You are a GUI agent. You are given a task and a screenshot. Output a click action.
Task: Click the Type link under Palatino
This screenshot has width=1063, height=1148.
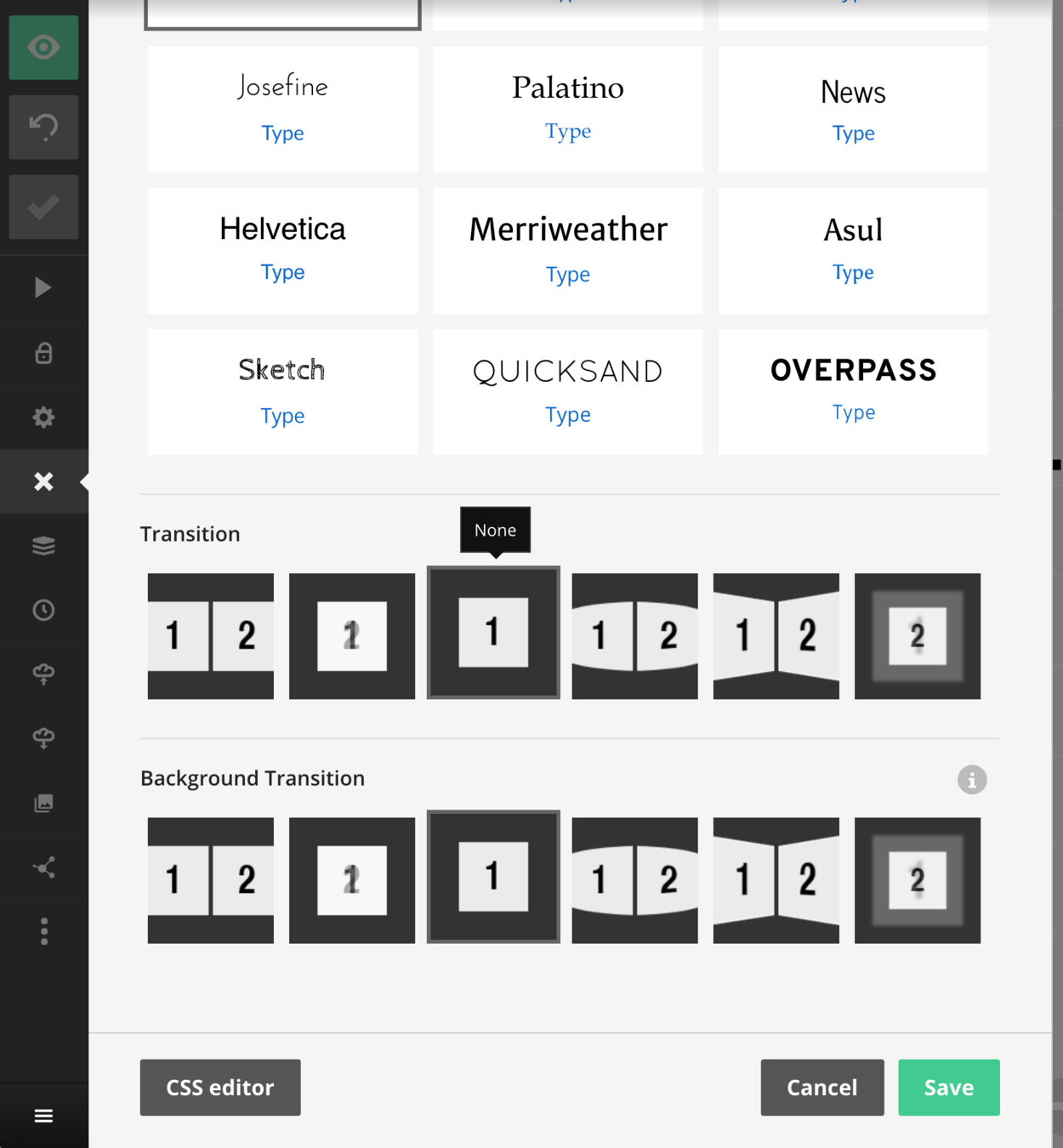(x=568, y=131)
